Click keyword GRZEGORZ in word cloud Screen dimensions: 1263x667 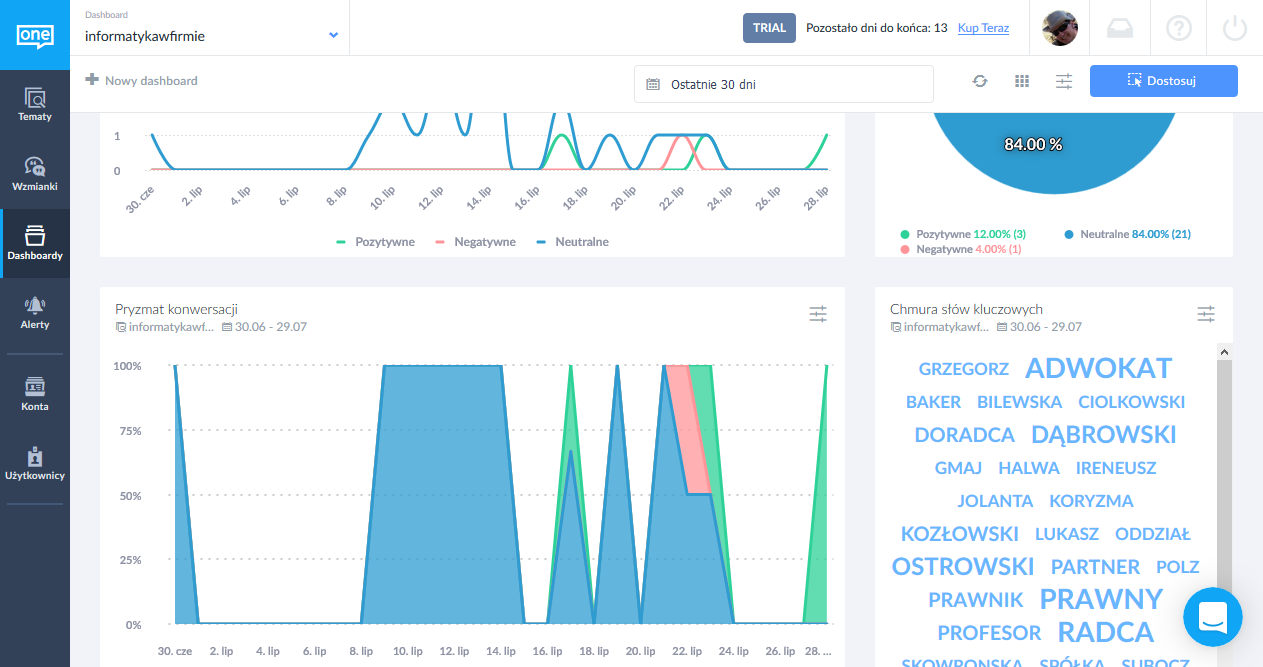964,369
